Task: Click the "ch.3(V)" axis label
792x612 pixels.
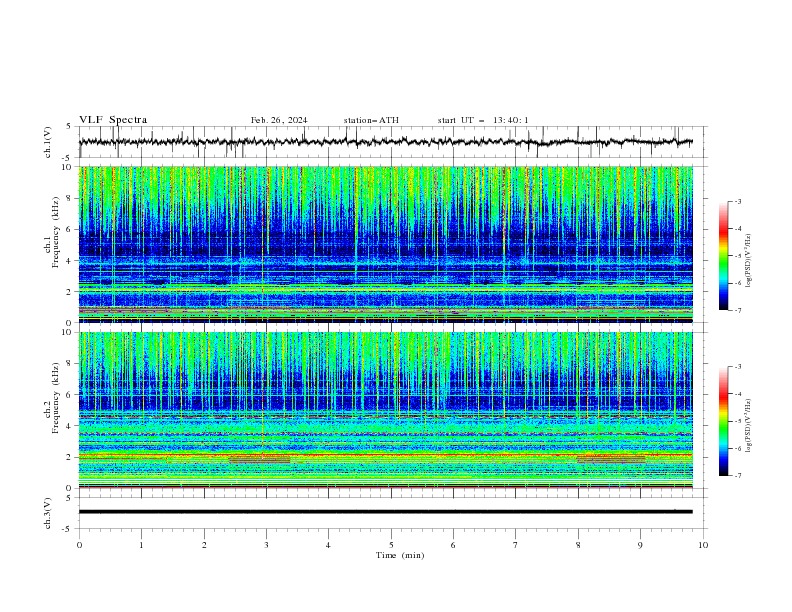Action: tap(48, 513)
